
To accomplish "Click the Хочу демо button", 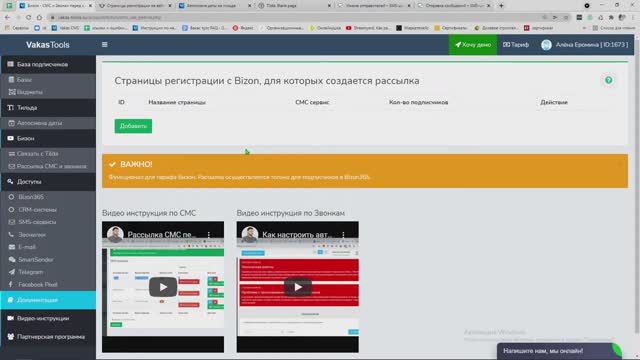I will (473, 44).
